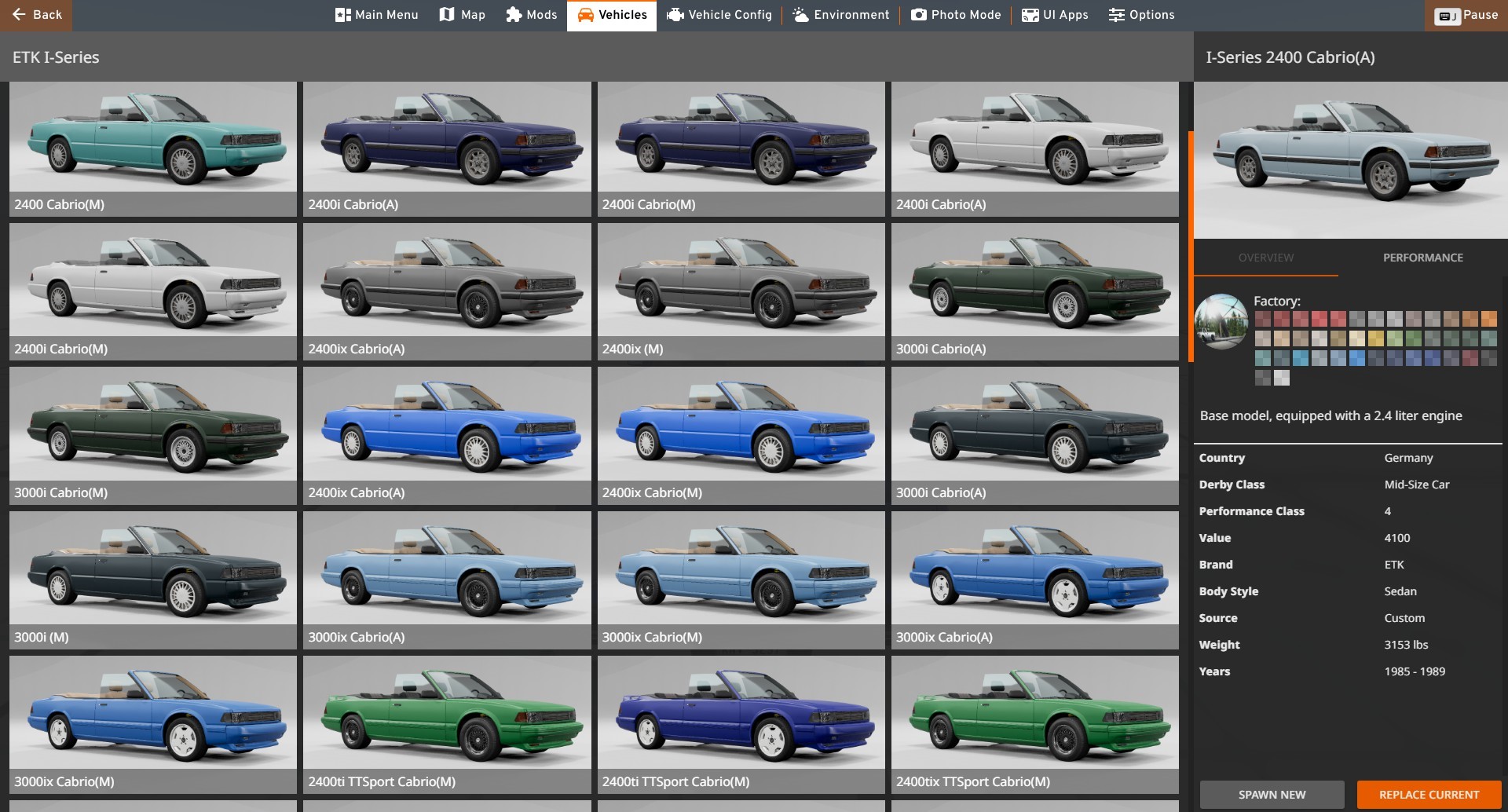The image size is (1508, 812).
Task: Click the Spawn New button
Action: pyautogui.click(x=1272, y=795)
